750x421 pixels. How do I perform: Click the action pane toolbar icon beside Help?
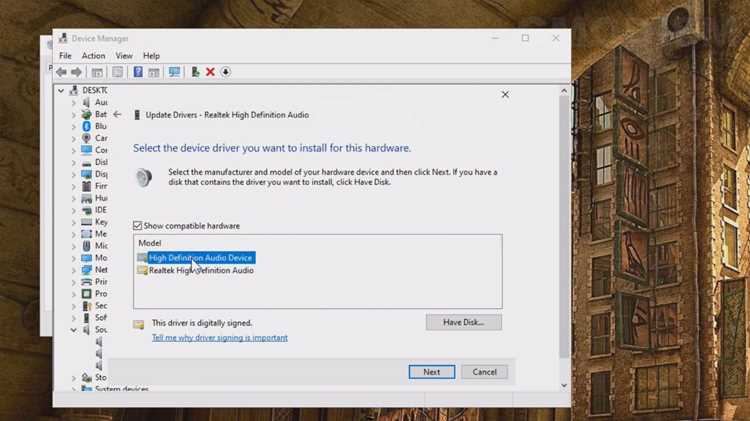[x=154, y=72]
